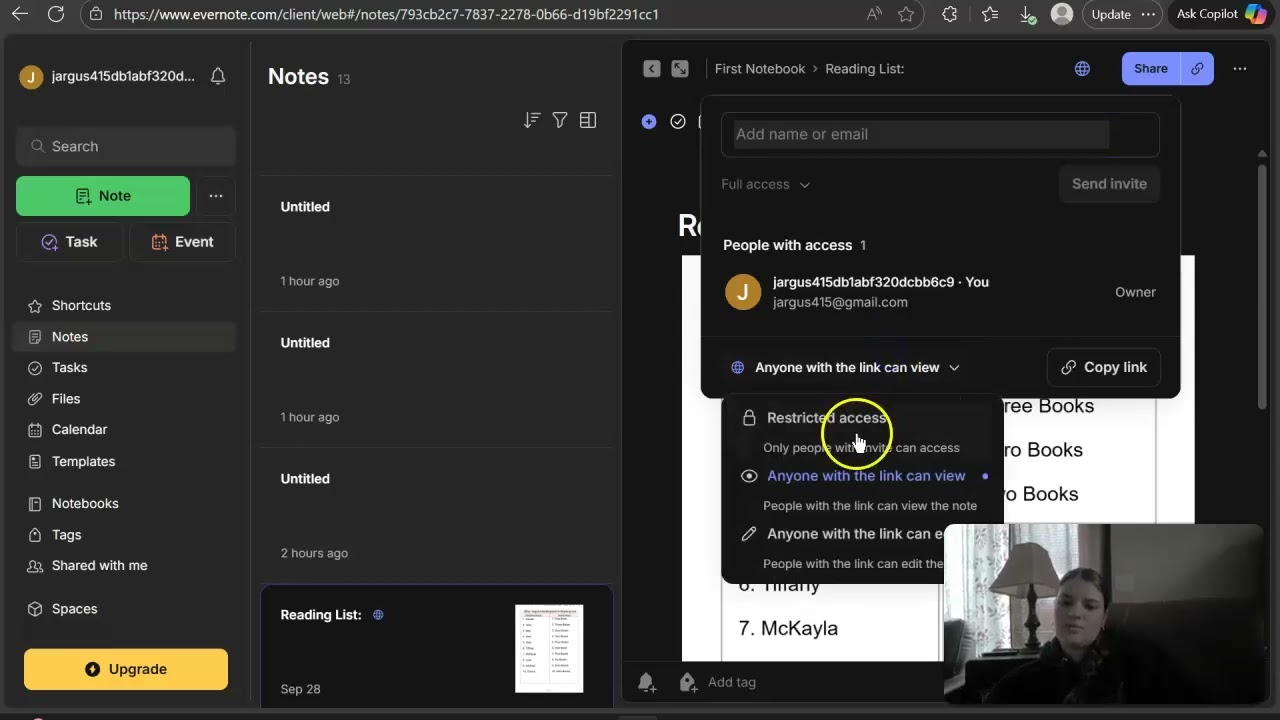Click the task checkmark icon in toolbar
Viewport: 1280px width, 720px height.
678,121
